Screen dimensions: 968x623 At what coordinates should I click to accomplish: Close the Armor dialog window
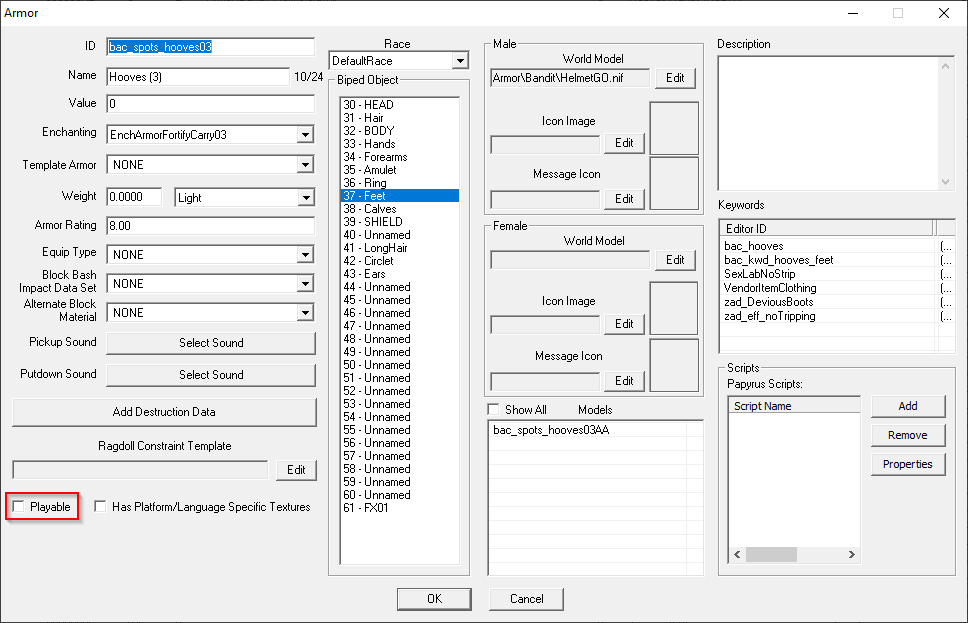944,13
